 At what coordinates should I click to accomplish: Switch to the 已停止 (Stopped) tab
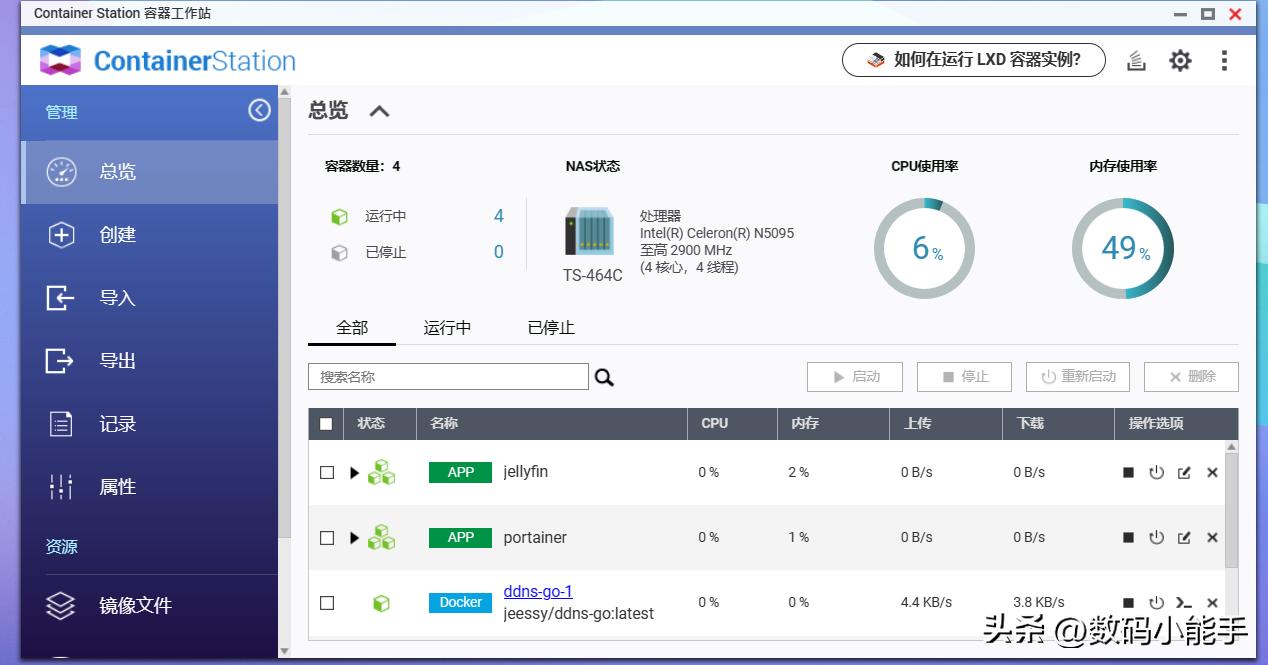(549, 327)
